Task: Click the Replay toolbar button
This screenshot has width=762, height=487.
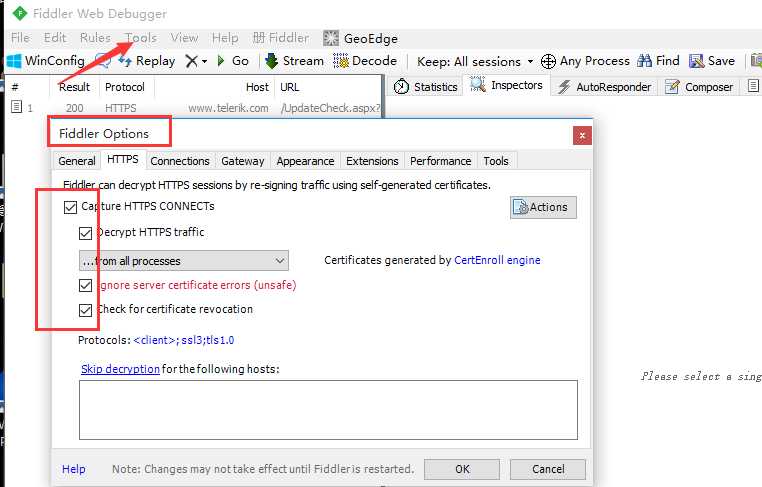Action: coord(147,61)
